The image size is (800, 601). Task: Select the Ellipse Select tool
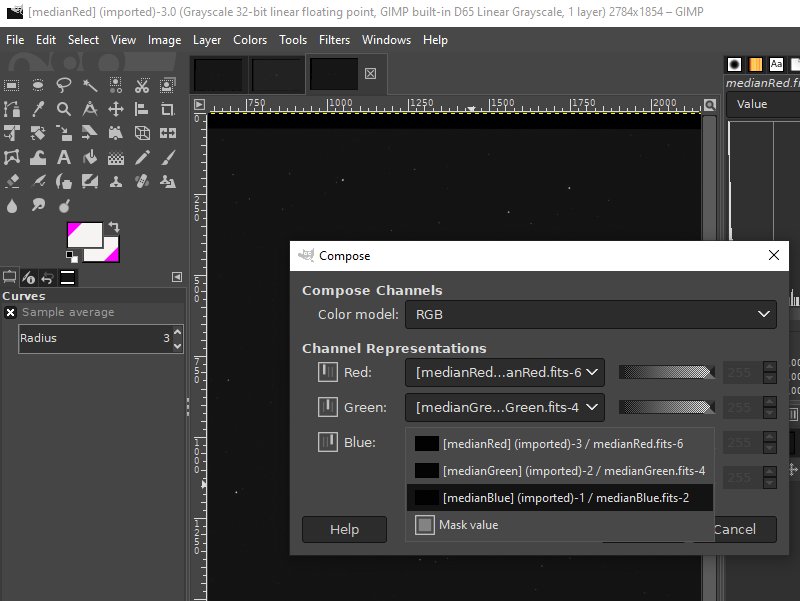tap(38, 85)
